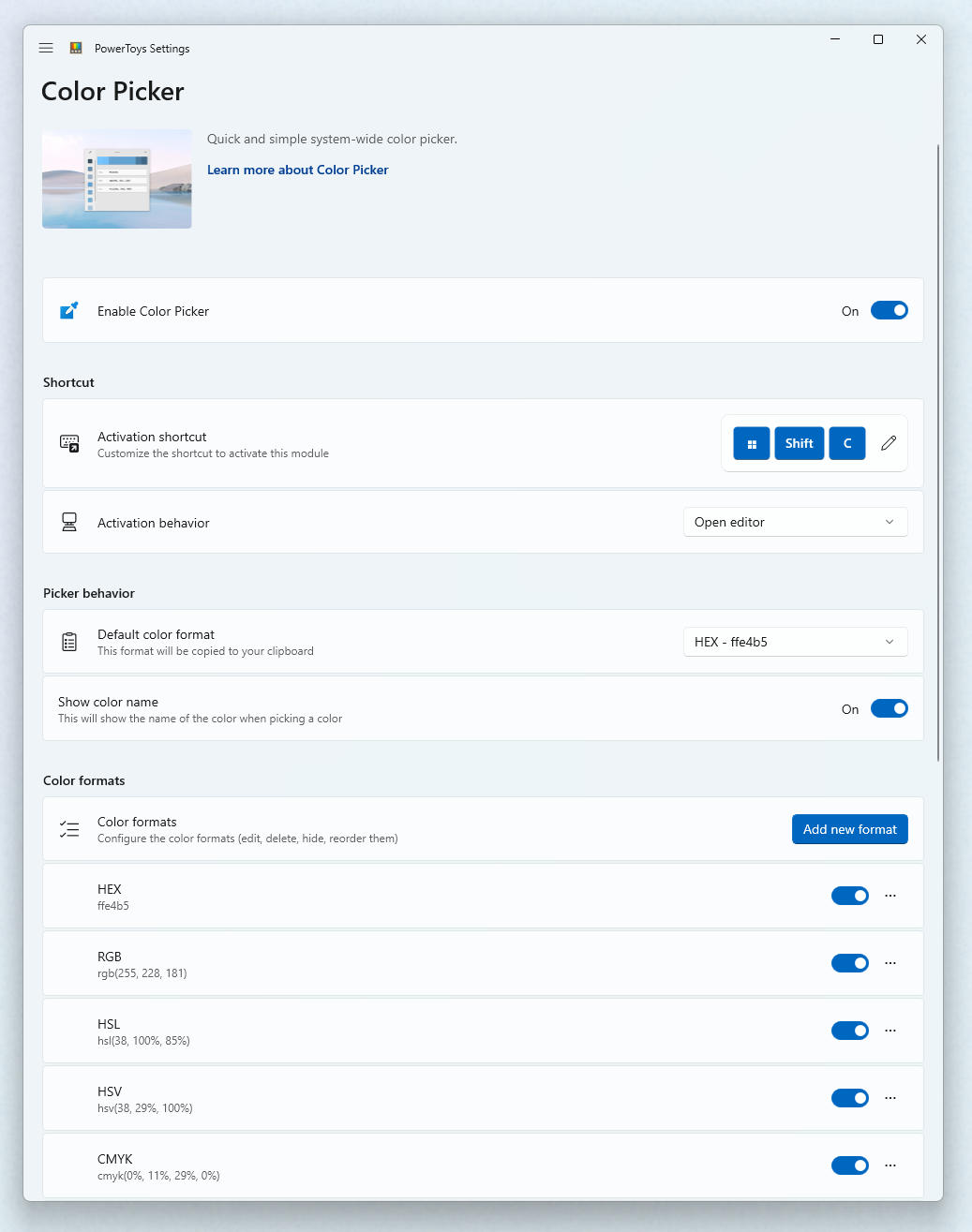Open the Default color format dropdown
The width and height of the screenshot is (972, 1232).
tap(795, 642)
